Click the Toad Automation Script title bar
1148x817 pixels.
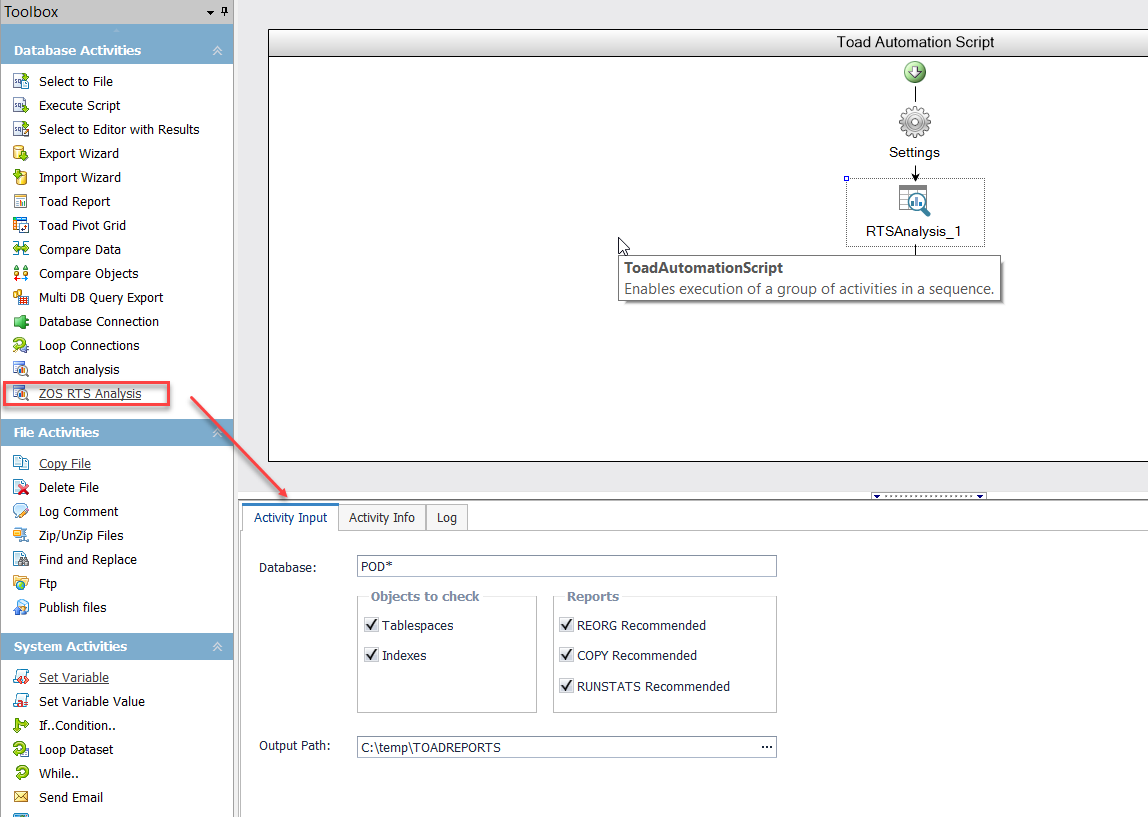[x=708, y=42]
